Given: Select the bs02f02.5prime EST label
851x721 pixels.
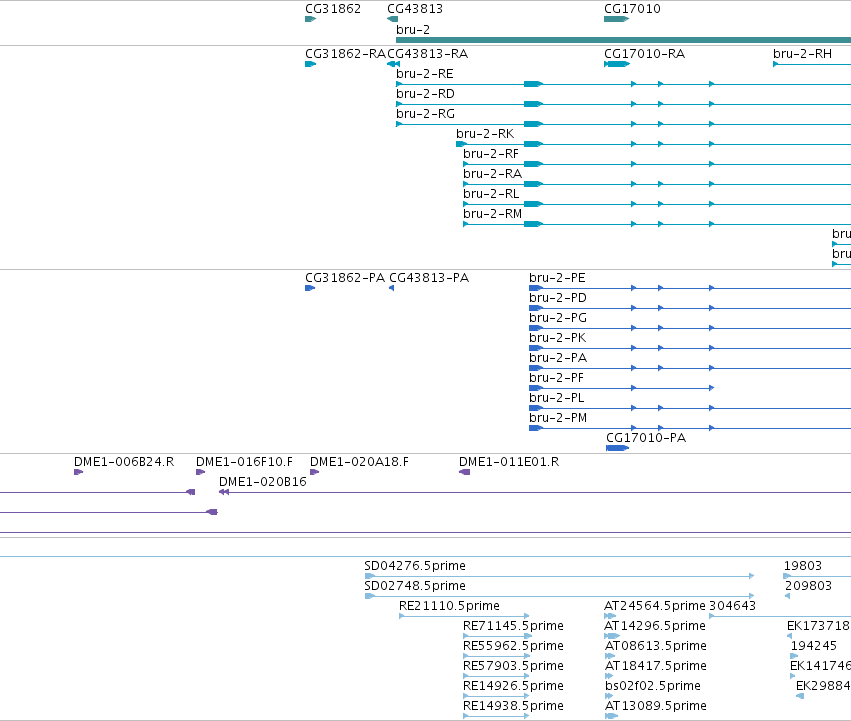Looking at the screenshot, I should 652,686.
